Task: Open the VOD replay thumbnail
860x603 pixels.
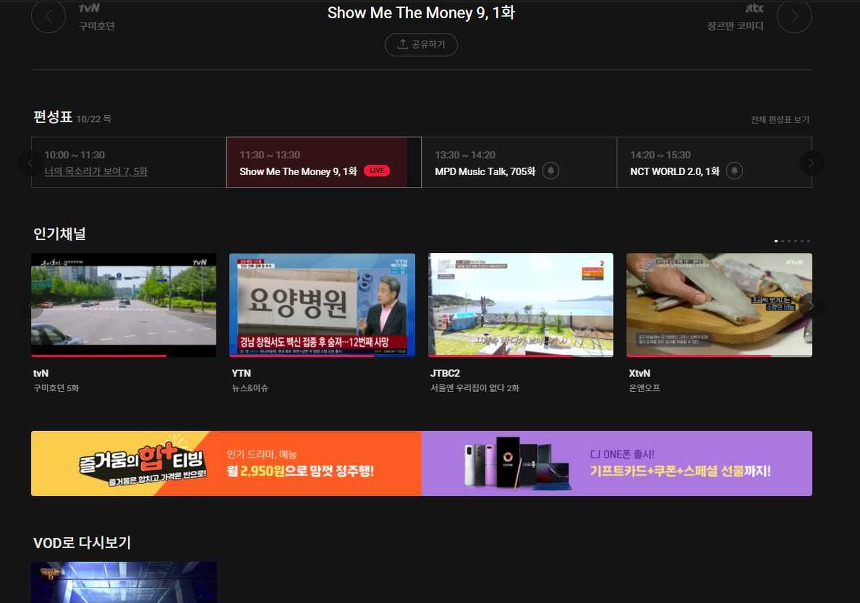Action: (124, 582)
